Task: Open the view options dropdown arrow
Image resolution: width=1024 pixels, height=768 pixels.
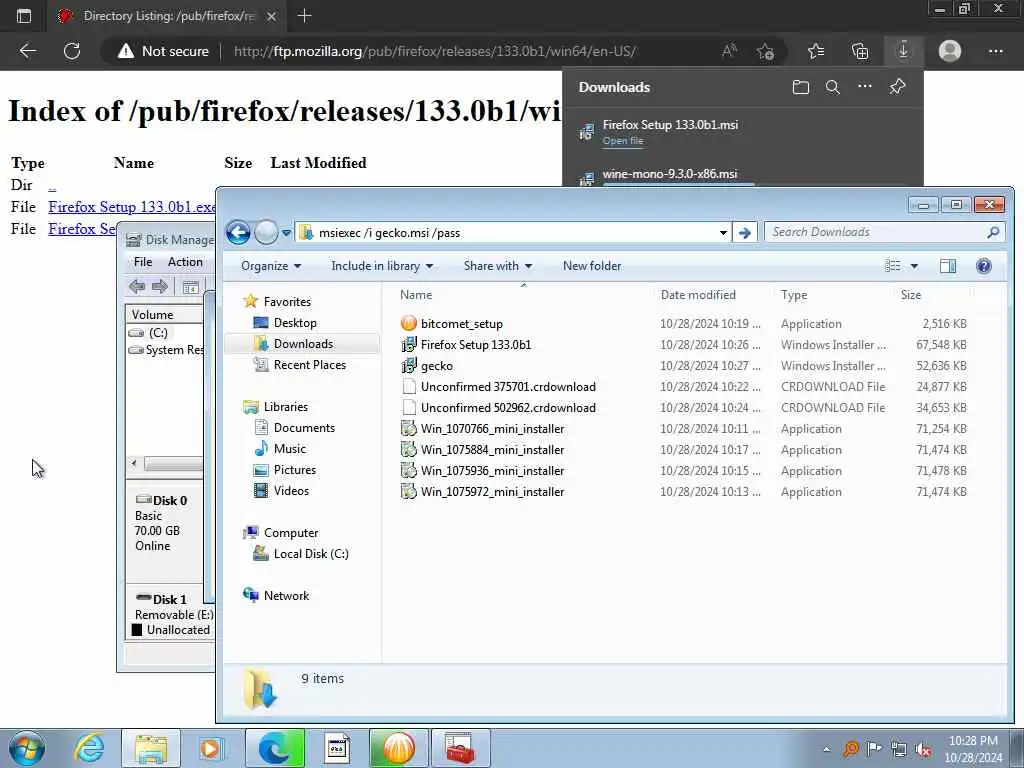Action: [x=914, y=266]
